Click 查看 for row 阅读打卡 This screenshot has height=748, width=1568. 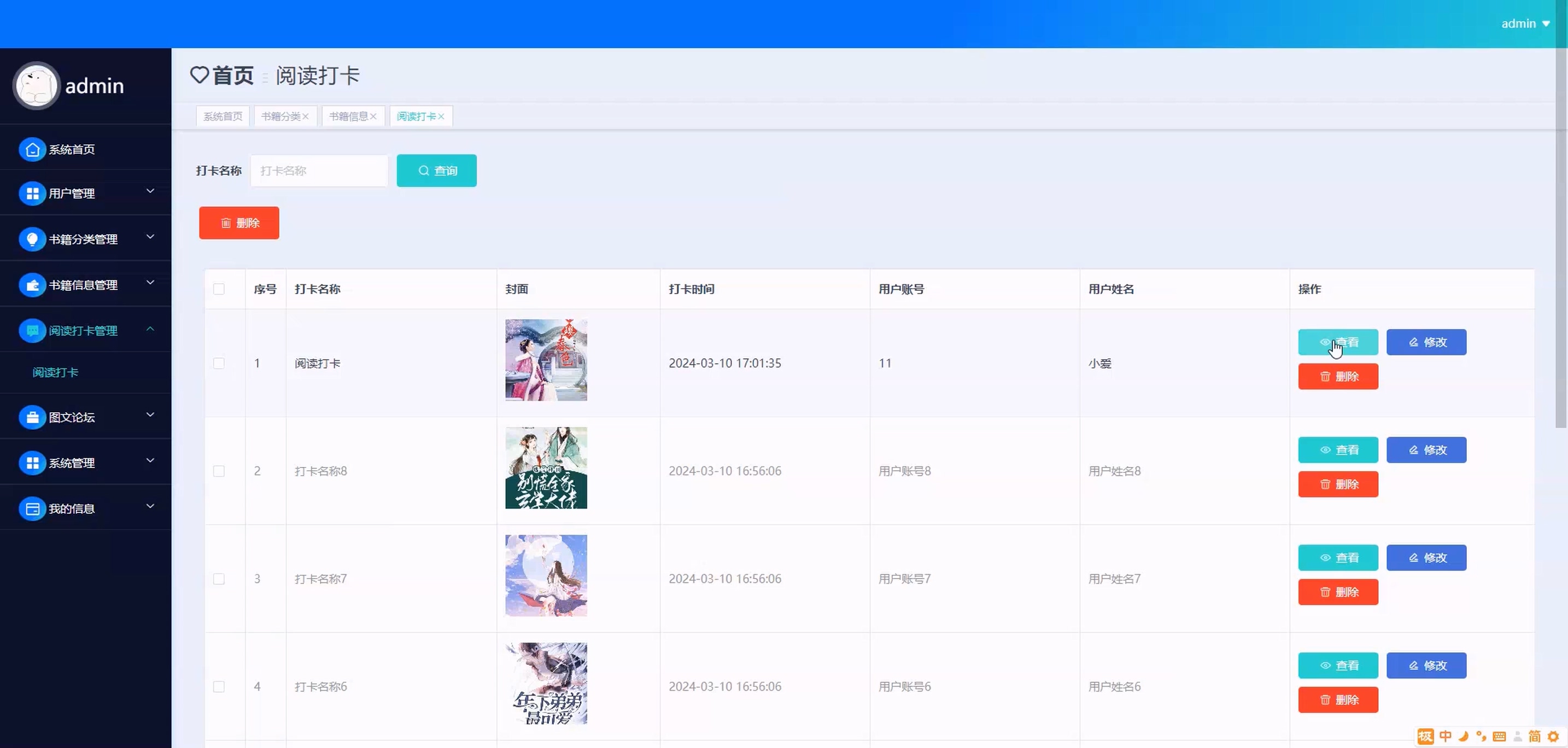1338,342
